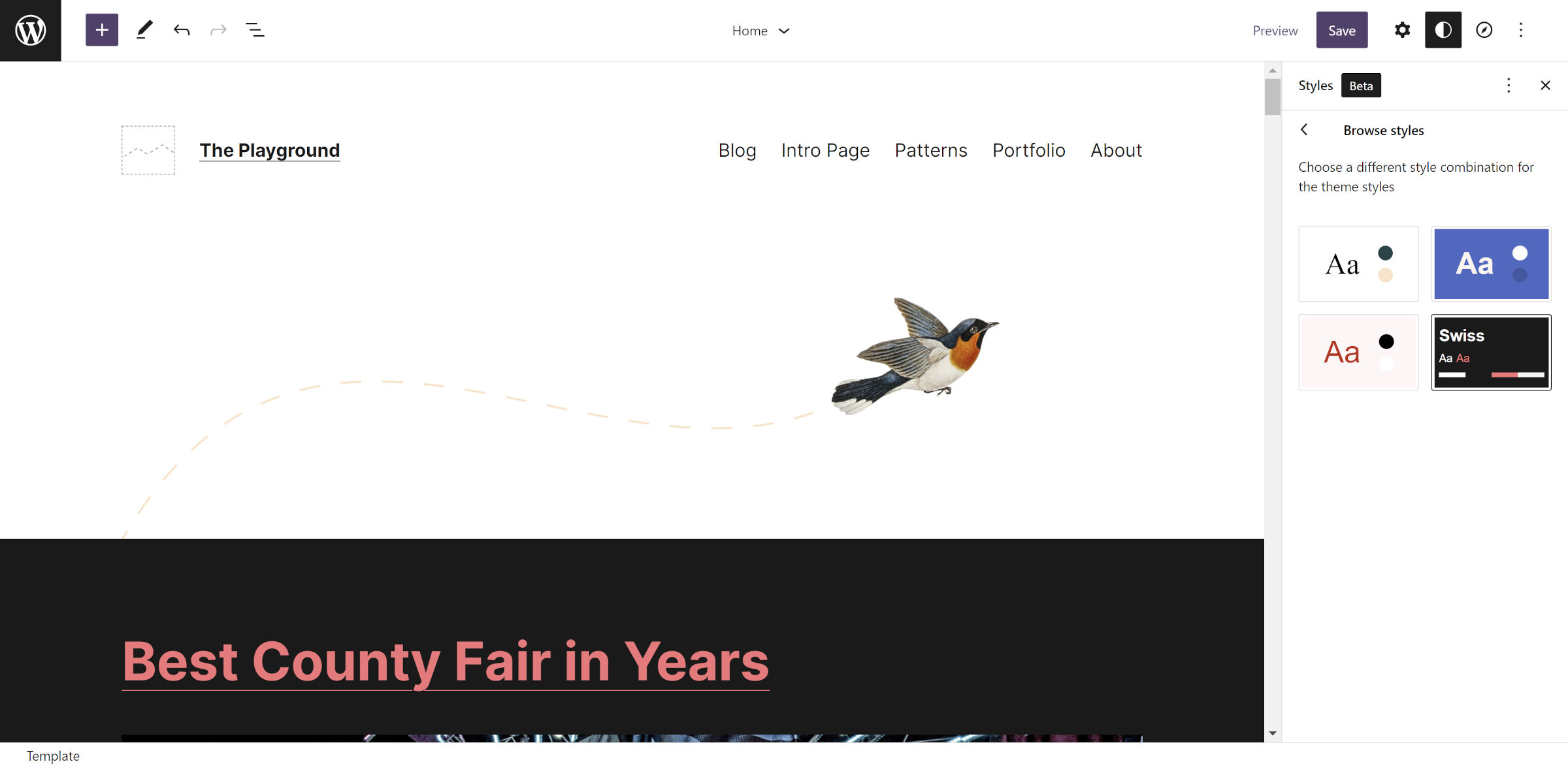Open editor Options three-dot menu
The width and height of the screenshot is (1568, 766).
tap(1521, 30)
